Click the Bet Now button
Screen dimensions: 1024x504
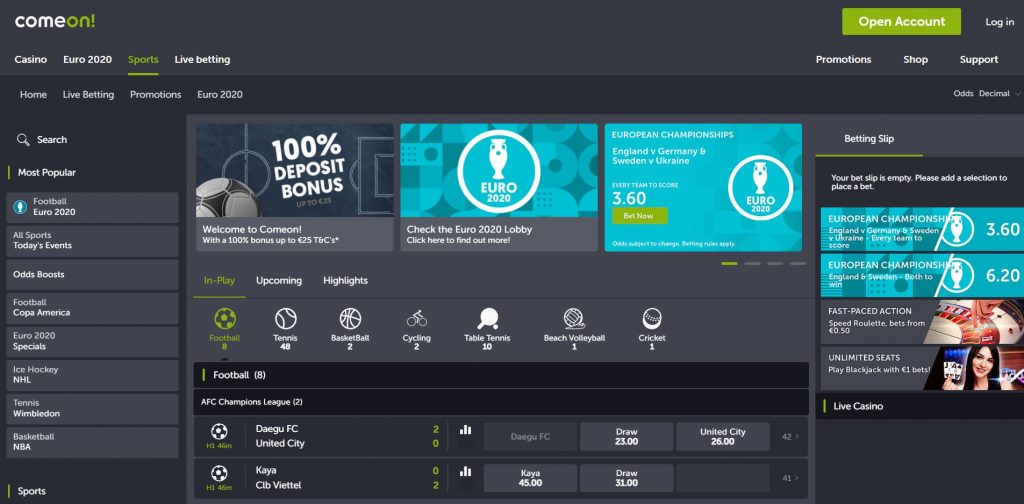(639, 215)
